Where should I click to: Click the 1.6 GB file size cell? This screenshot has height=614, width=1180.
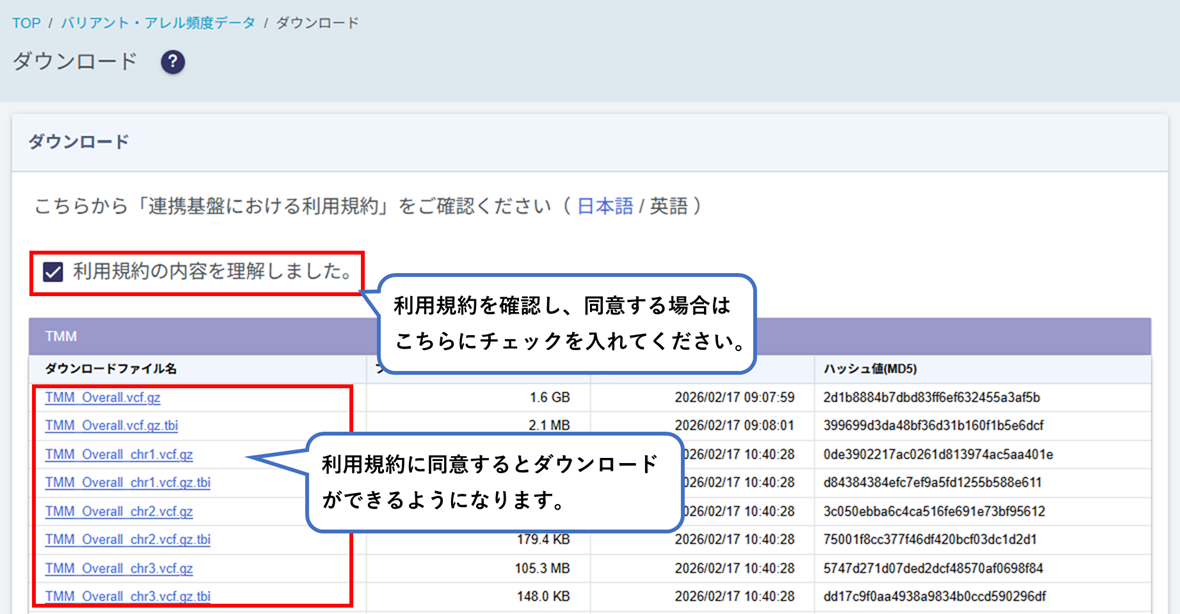click(x=549, y=398)
